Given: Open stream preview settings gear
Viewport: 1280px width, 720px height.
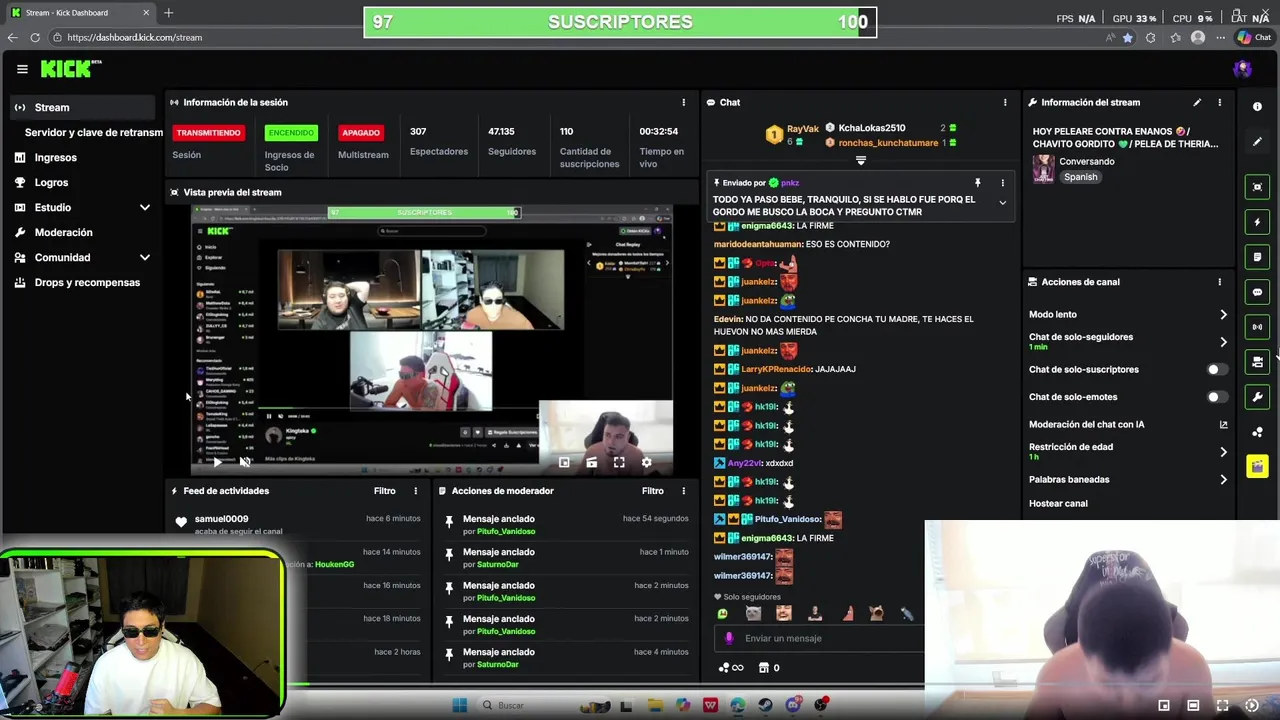Looking at the screenshot, I should (646, 462).
